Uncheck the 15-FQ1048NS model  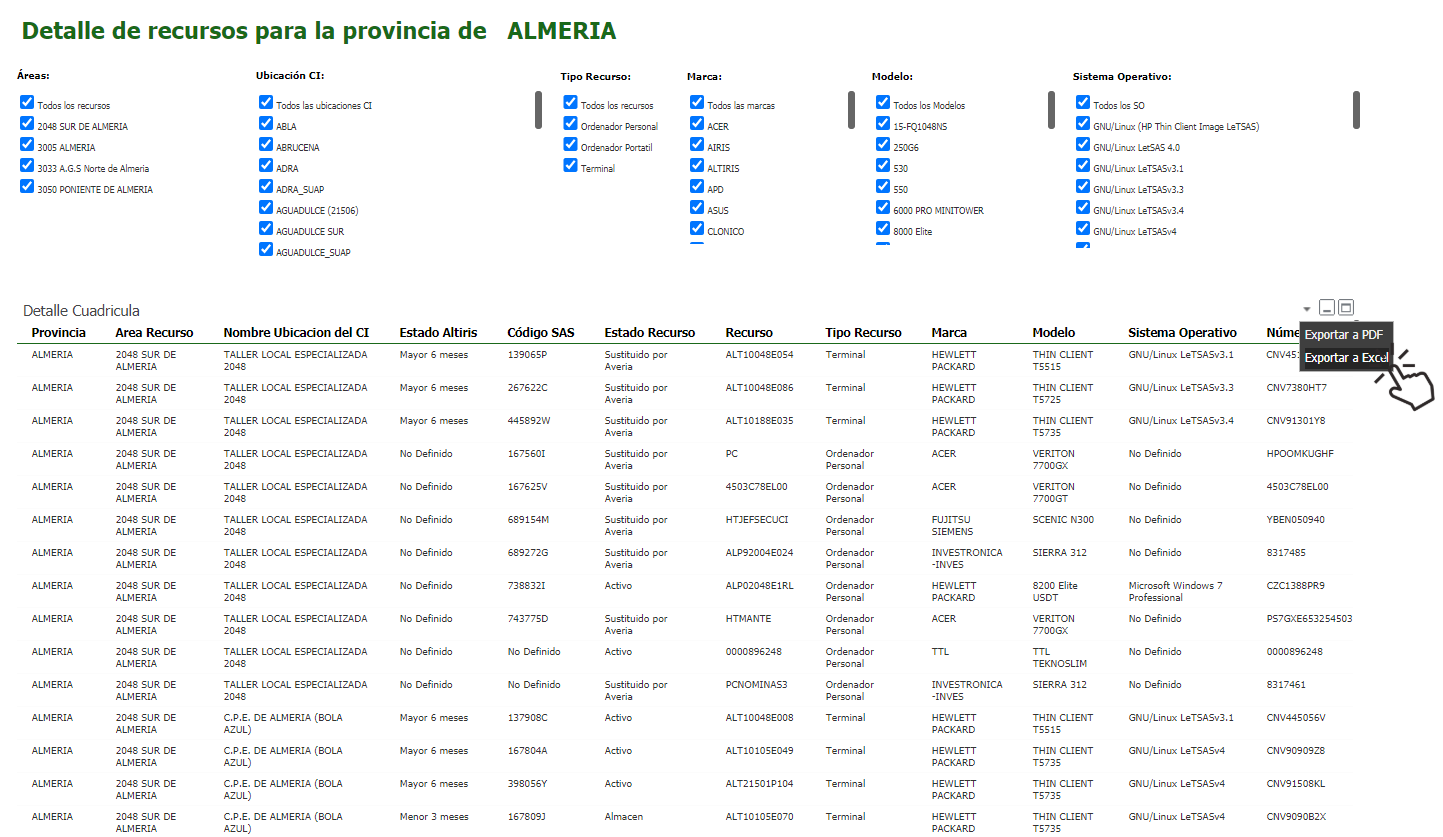[883, 123]
